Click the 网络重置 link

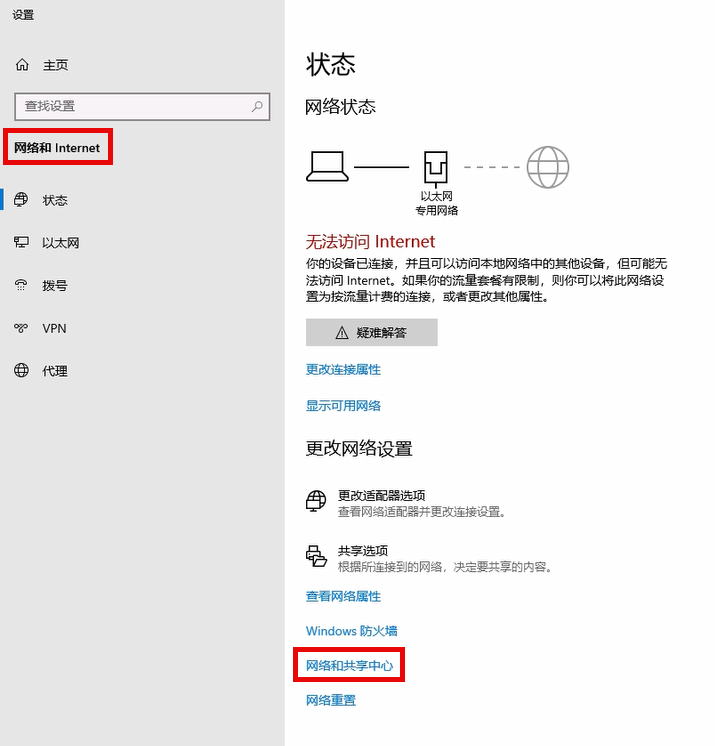pos(330,700)
